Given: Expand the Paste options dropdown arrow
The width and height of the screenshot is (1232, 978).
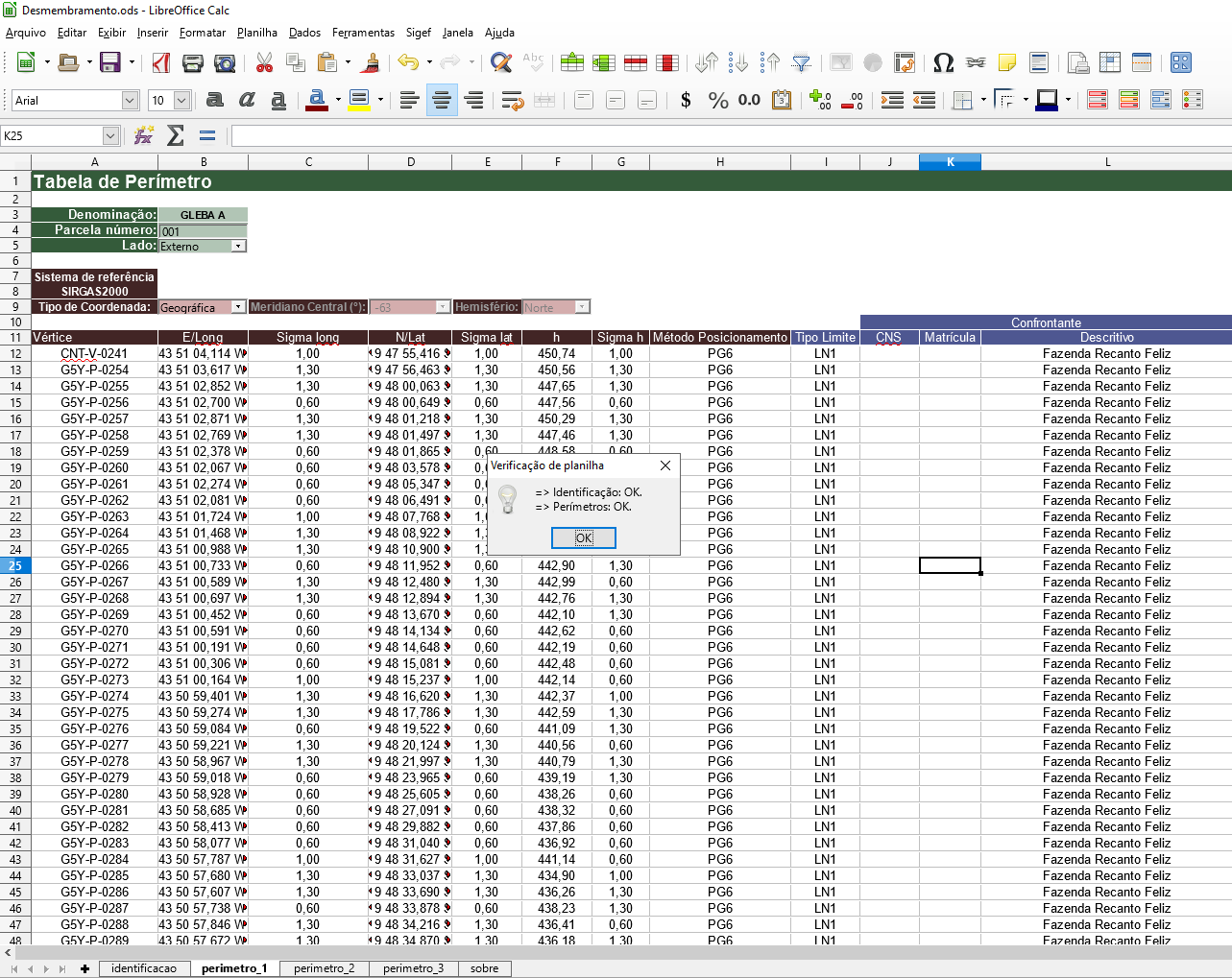Looking at the screenshot, I should click(348, 62).
